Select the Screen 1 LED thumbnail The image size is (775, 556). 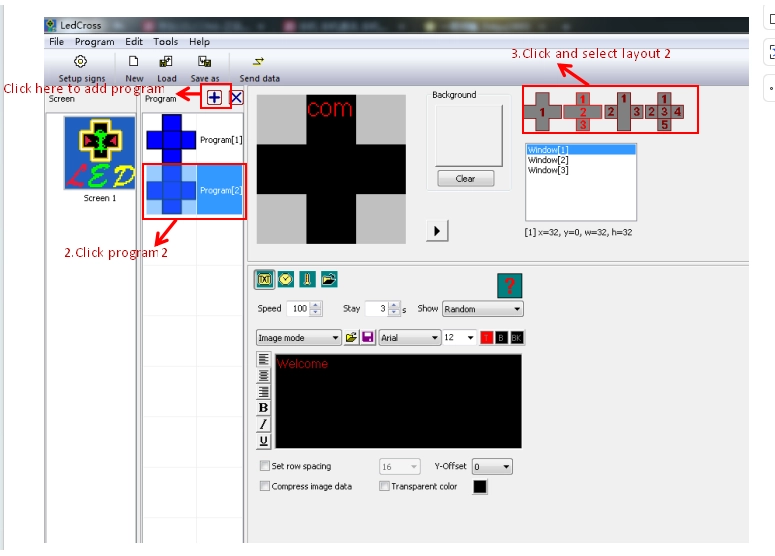(99, 153)
